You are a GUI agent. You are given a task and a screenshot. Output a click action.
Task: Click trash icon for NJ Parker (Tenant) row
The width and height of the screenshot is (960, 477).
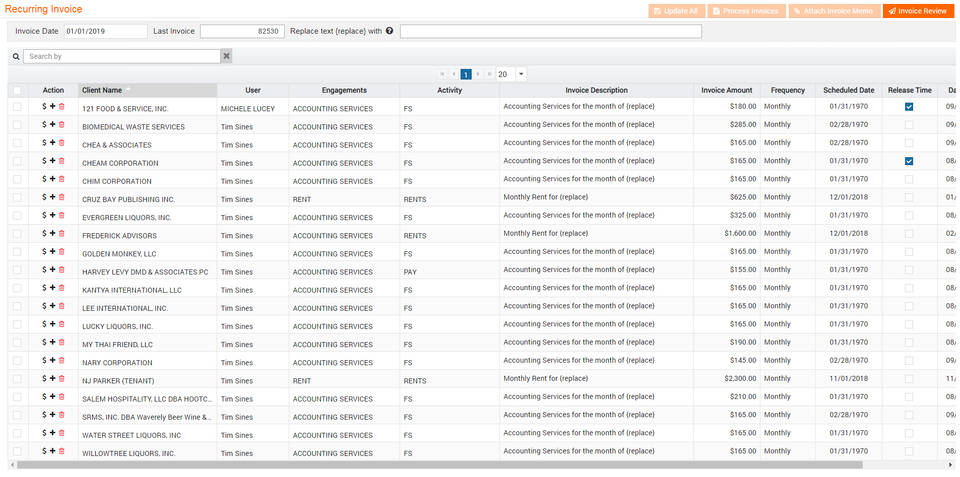61,379
